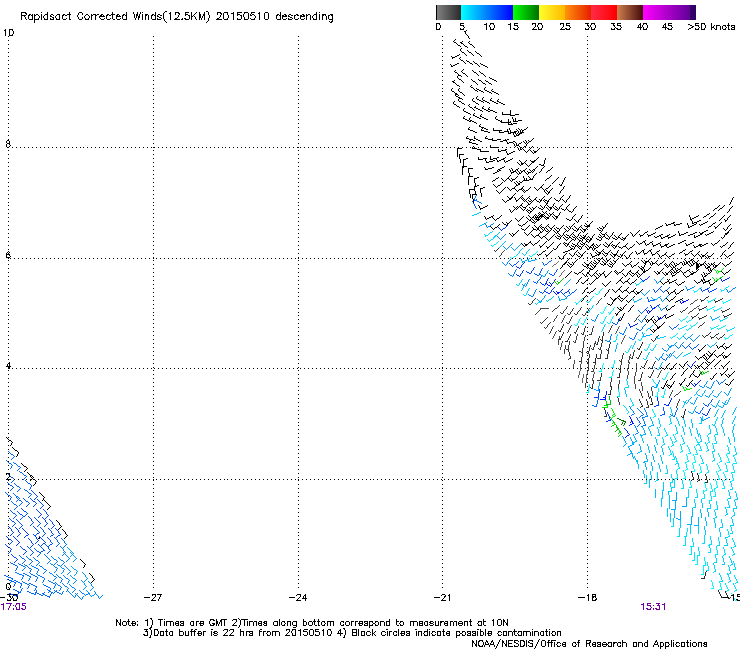
Task: Click the 'Data buffer is 22 hrs' note line
Action: (352, 633)
